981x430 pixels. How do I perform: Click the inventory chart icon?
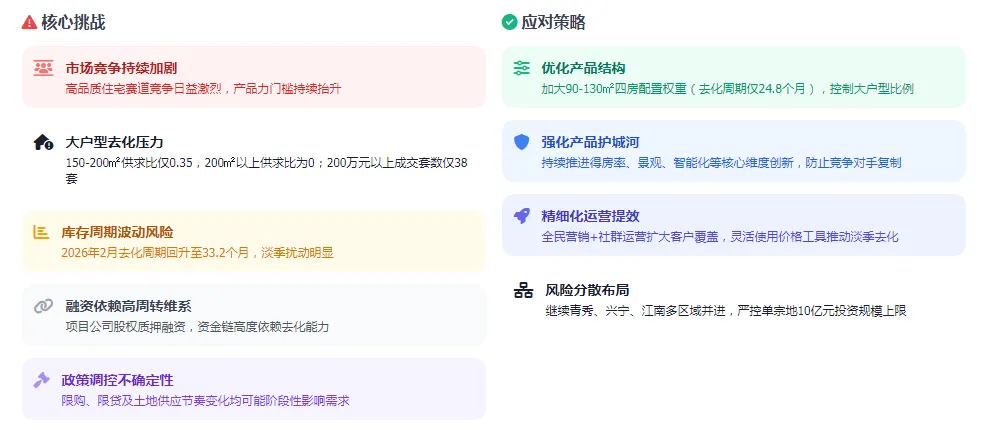click(x=41, y=232)
